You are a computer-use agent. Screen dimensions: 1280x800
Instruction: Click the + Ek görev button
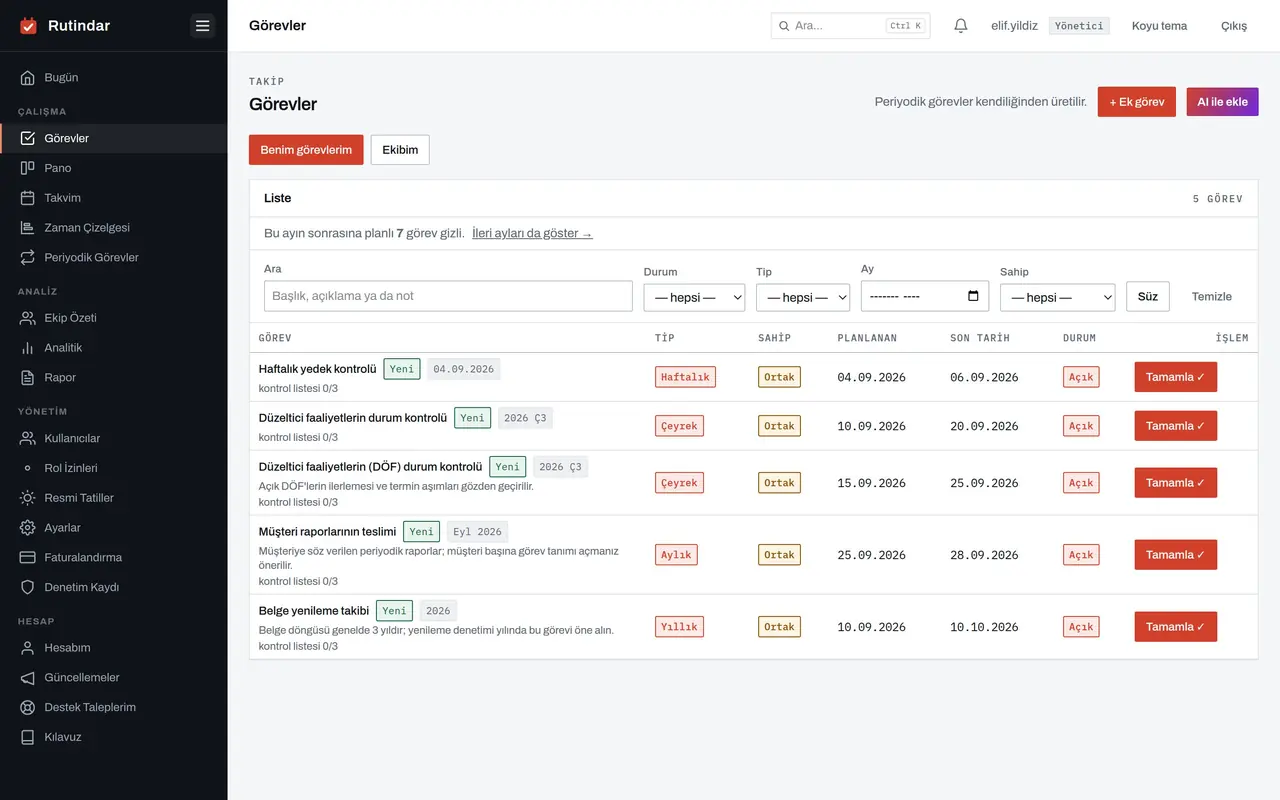pyautogui.click(x=1137, y=102)
